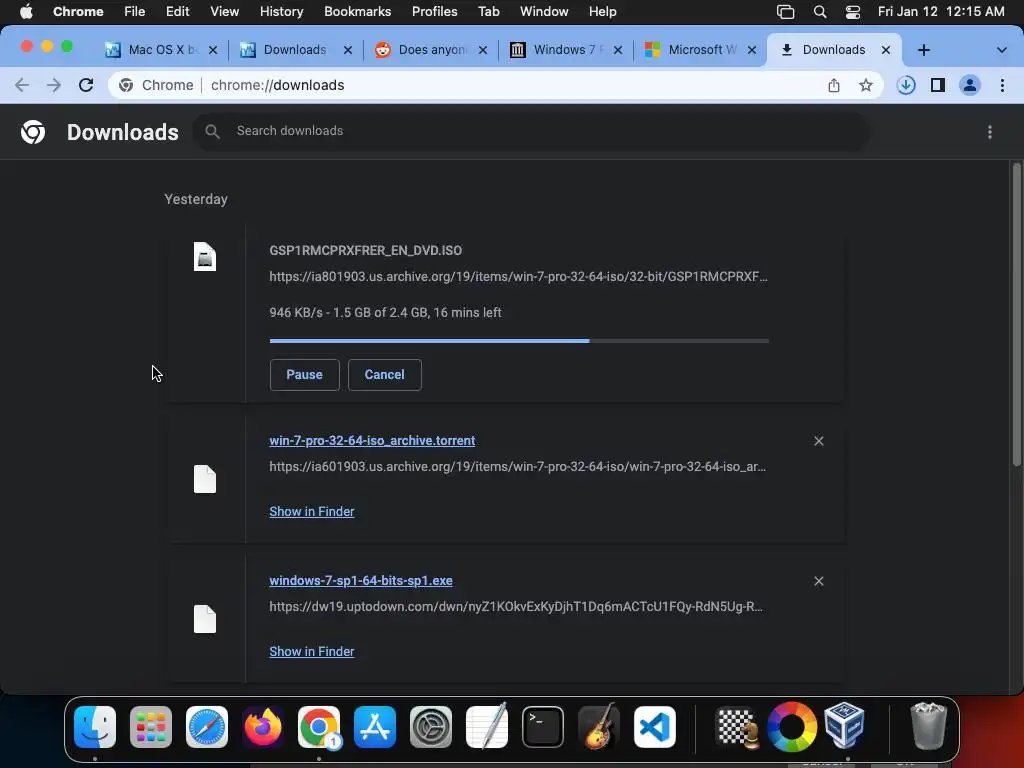Viewport: 1024px width, 768px height.
Task: Open Control Center in menu bar
Action: pos(853,11)
